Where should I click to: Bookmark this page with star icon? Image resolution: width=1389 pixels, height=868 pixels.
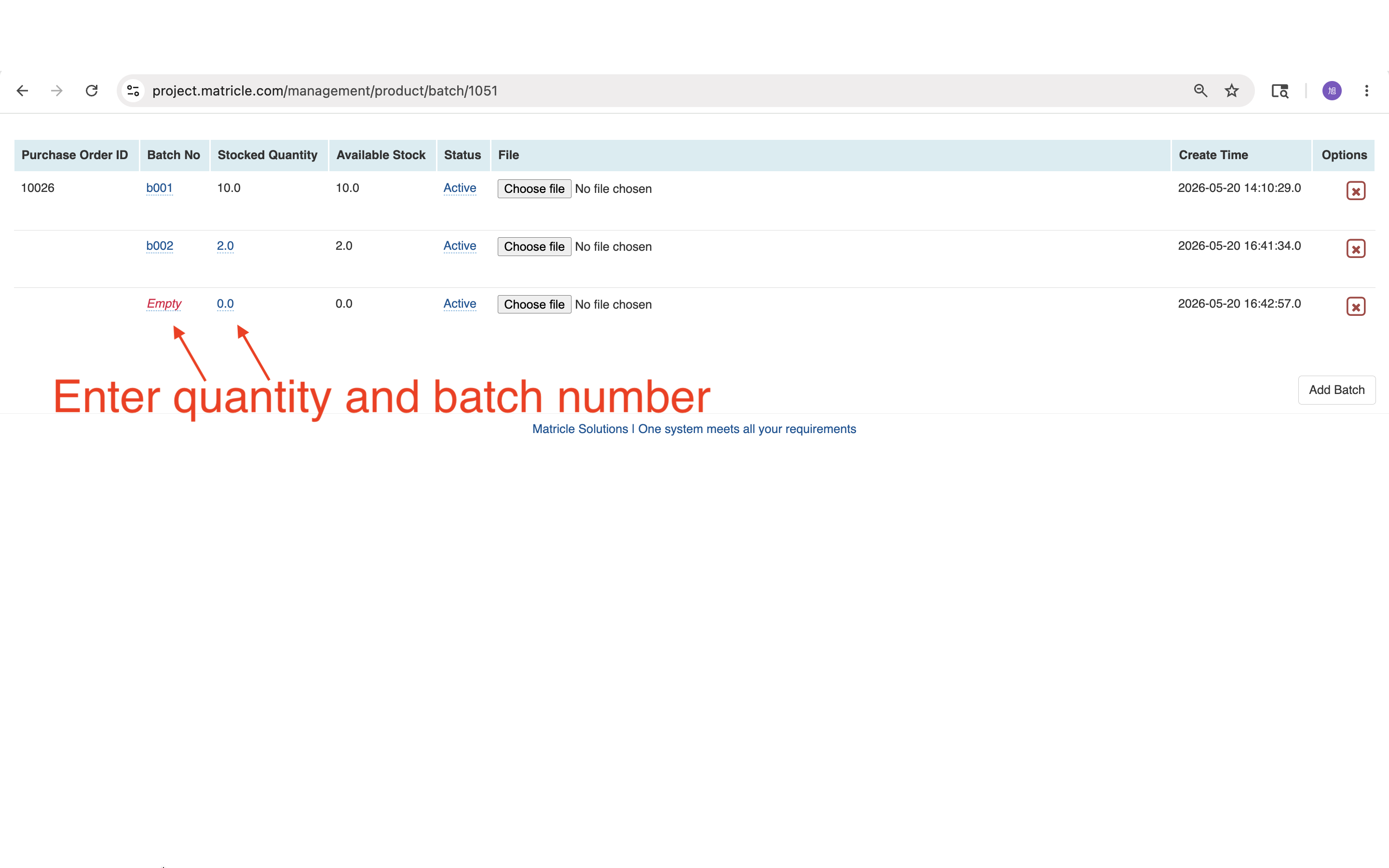coord(1231,91)
